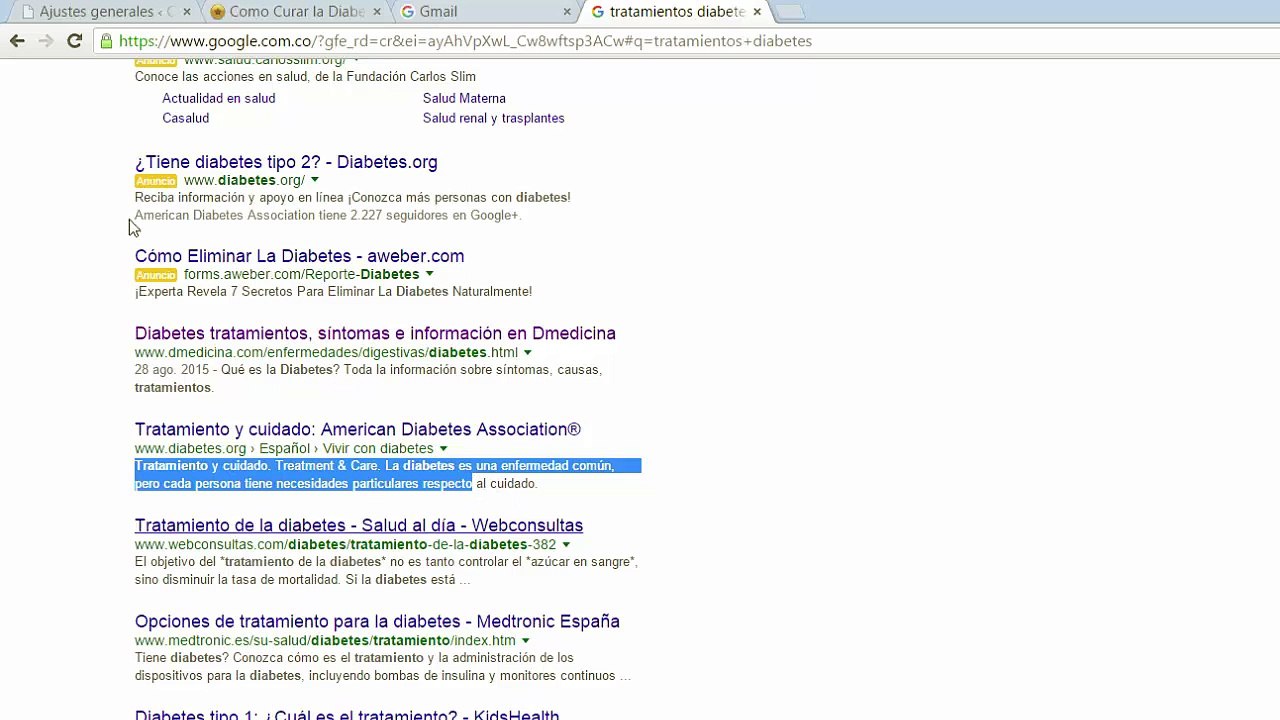The width and height of the screenshot is (1280, 720).
Task: Expand dropdown next to dmedicina.com URL
Action: click(528, 352)
